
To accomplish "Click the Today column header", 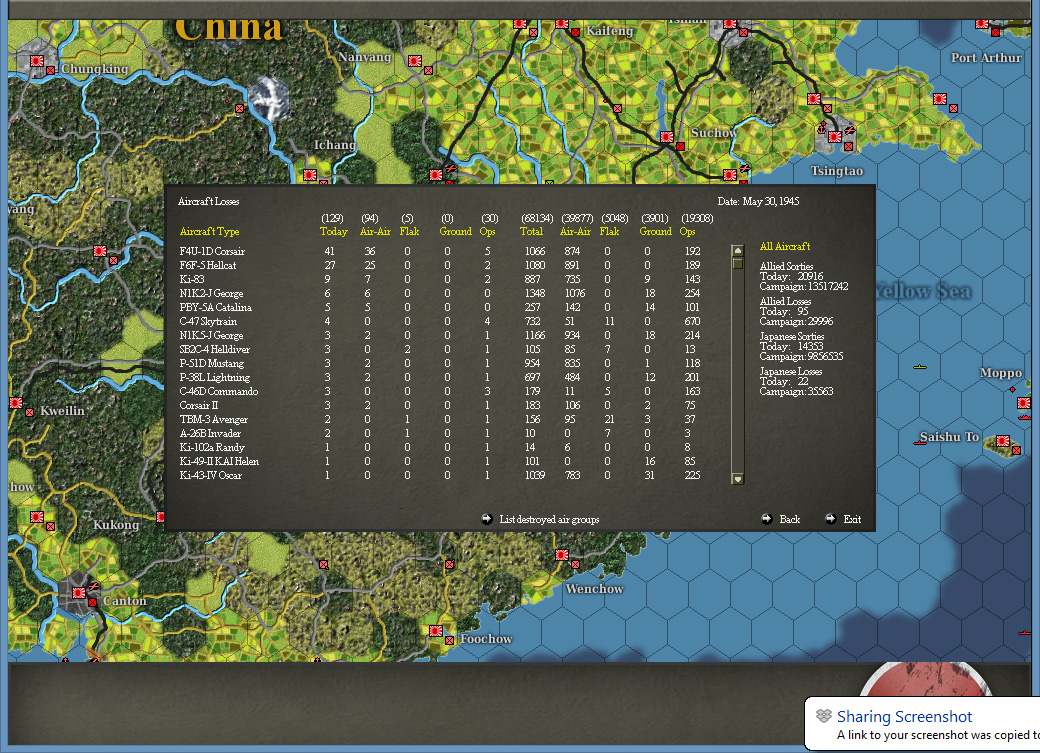I will point(333,232).
